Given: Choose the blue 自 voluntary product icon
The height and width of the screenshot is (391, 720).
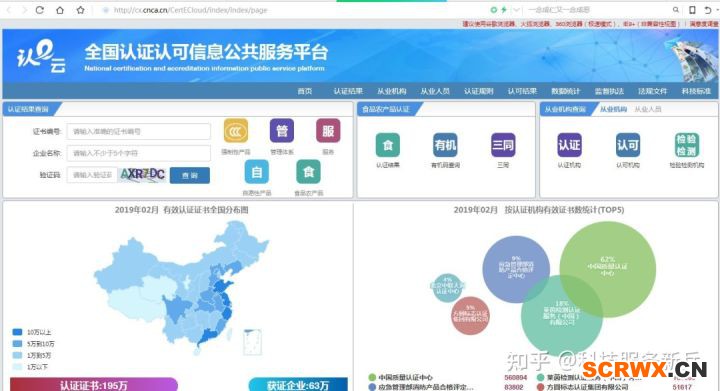Looking at the screenshot, I should click(x=257, y=172).
